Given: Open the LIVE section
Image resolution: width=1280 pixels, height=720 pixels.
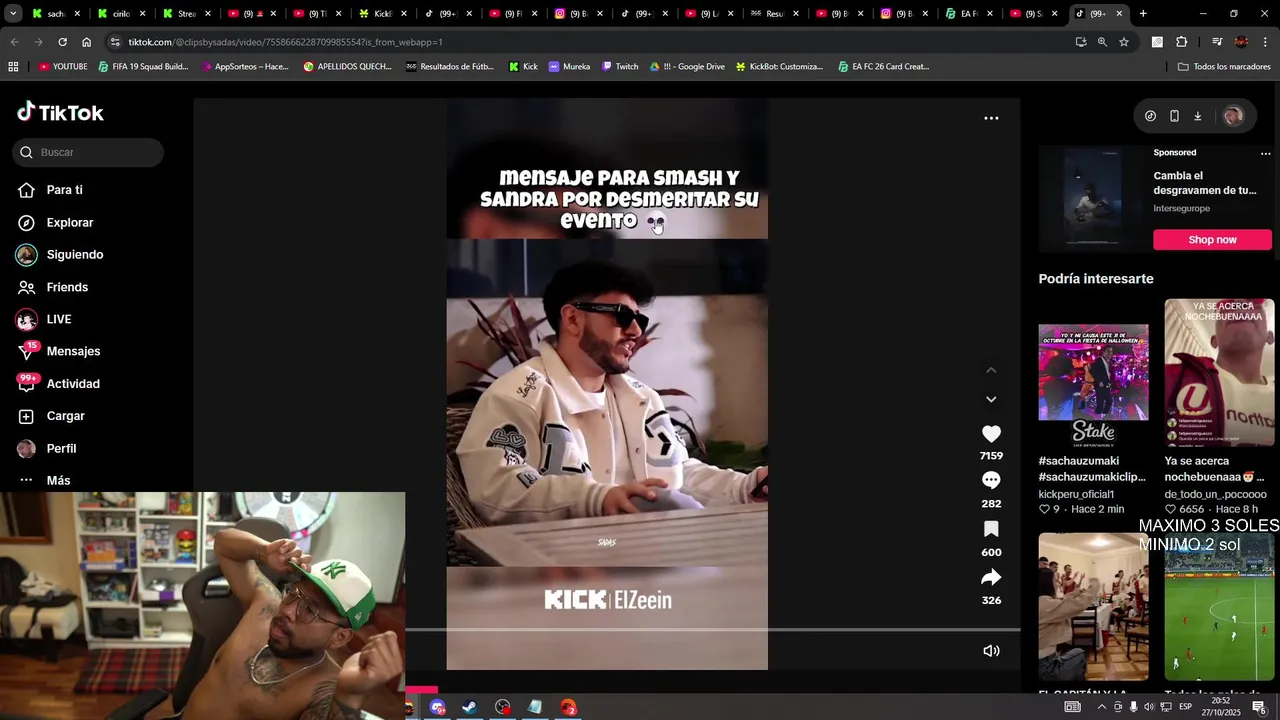Looking at the screenshot, I should click(x=58, y=319).
